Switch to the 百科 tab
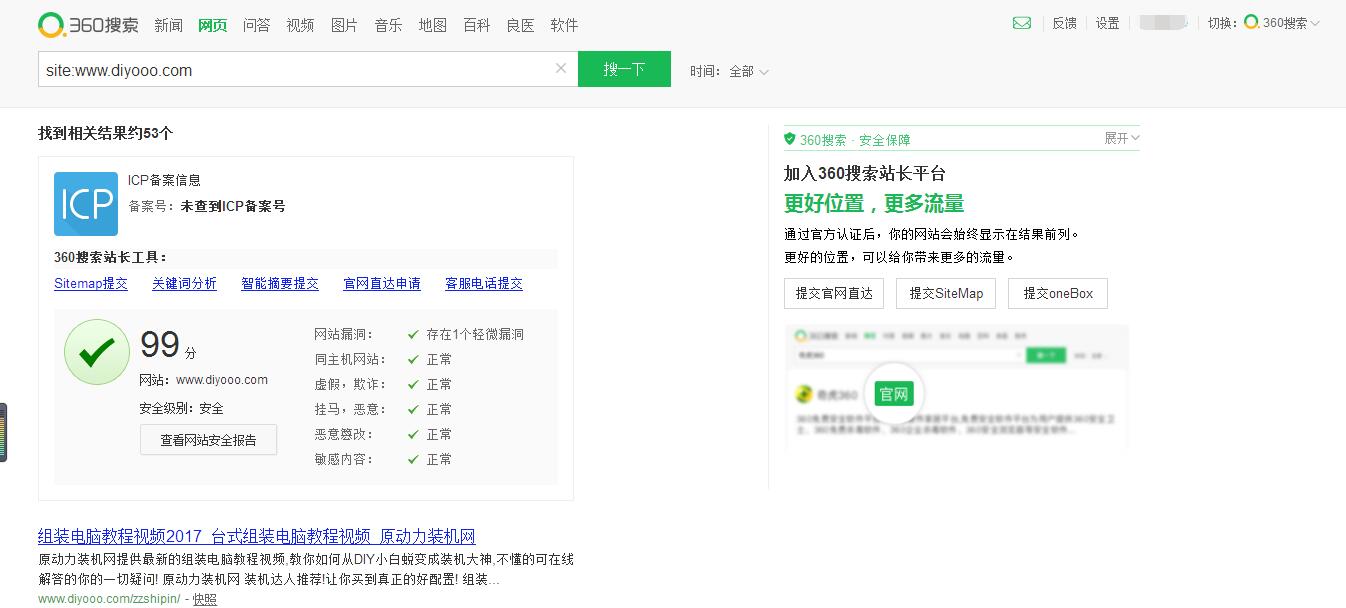 tap(476, 25)
